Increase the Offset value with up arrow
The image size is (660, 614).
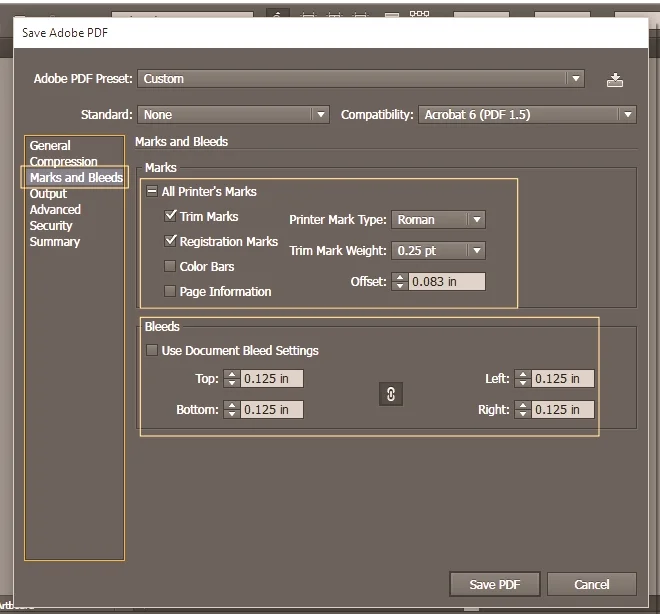400,277
